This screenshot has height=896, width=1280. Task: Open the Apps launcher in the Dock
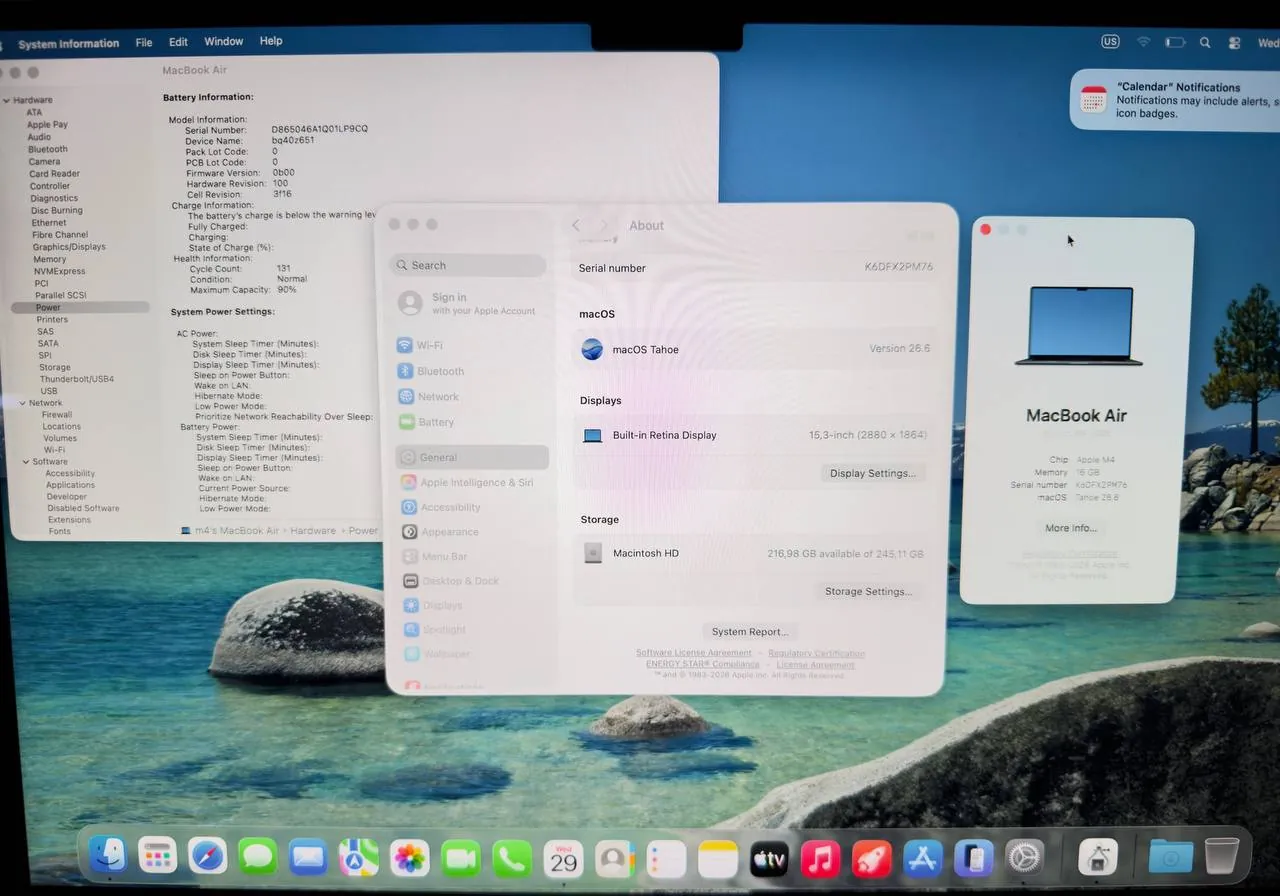(157, 856)
